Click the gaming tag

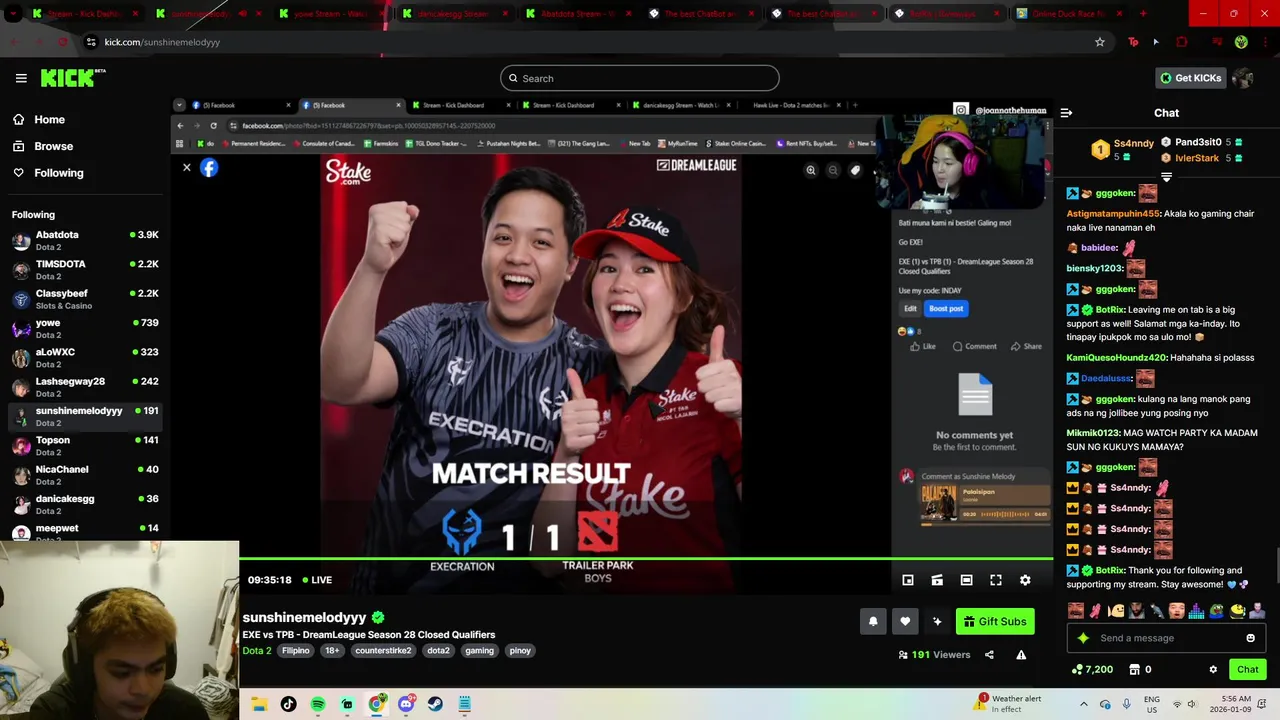[x=479, y=650]
